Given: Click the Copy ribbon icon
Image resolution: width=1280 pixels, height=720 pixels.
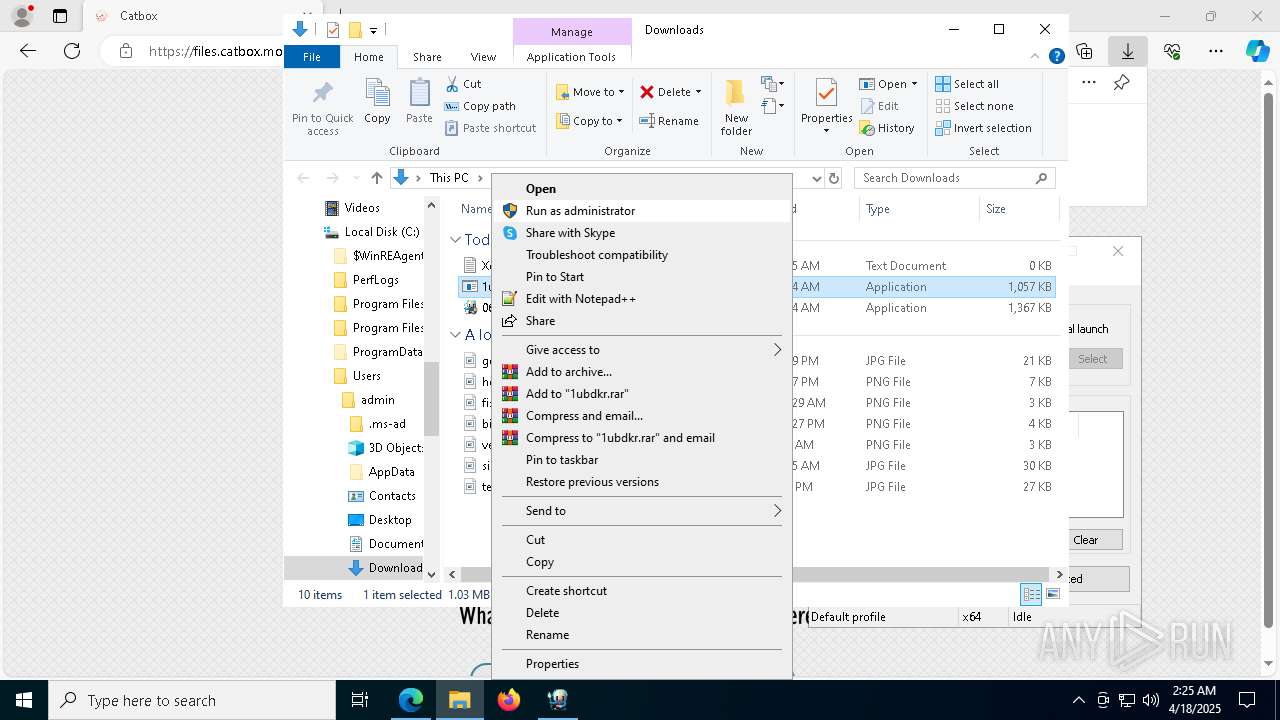Looking at the screenshot, I should (377, 101).
